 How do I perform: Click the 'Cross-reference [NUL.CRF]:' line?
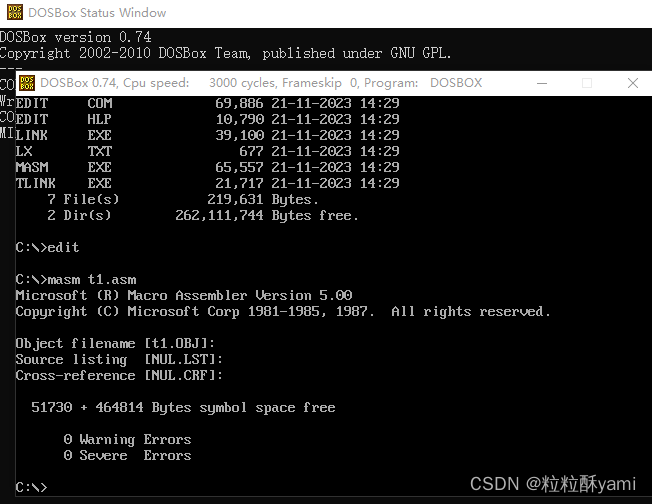(119, 376)
